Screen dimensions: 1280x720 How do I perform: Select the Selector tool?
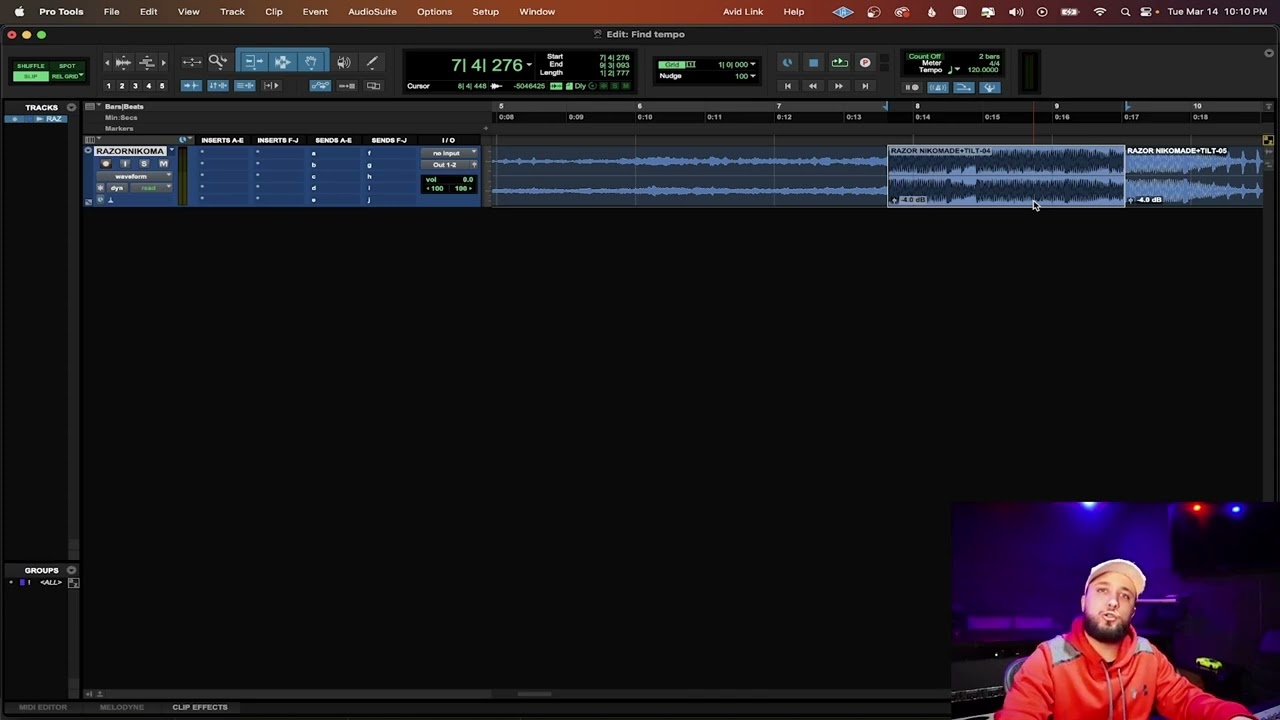(x=282, y=62)
